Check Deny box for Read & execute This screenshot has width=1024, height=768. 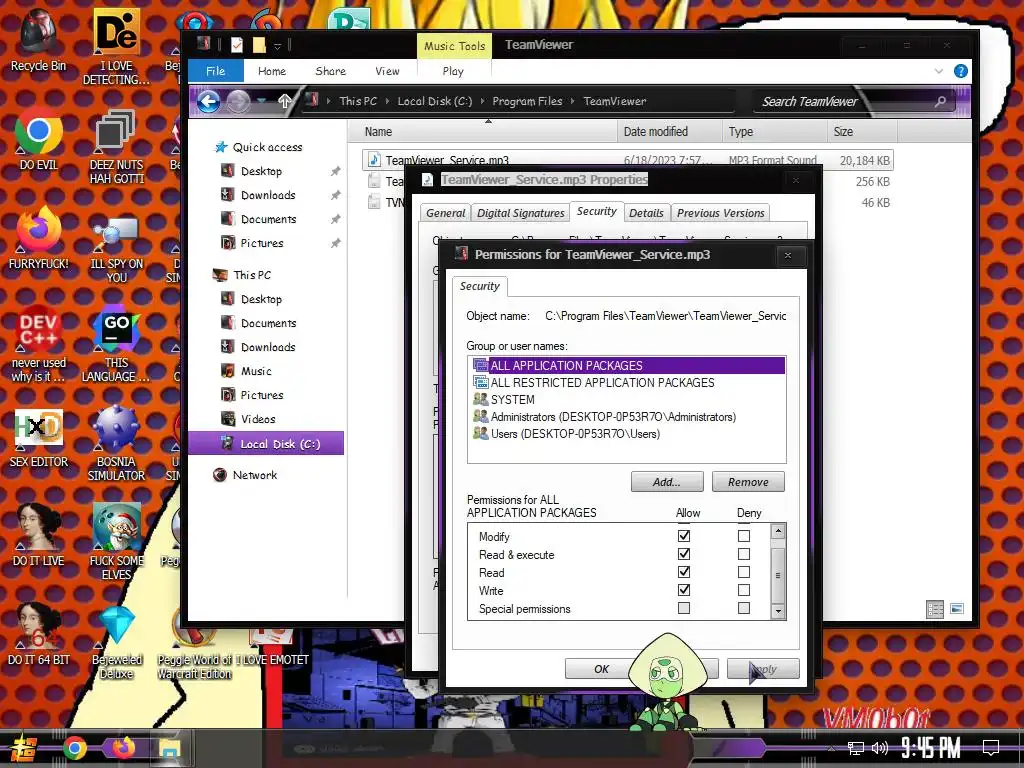coord(744,554)
